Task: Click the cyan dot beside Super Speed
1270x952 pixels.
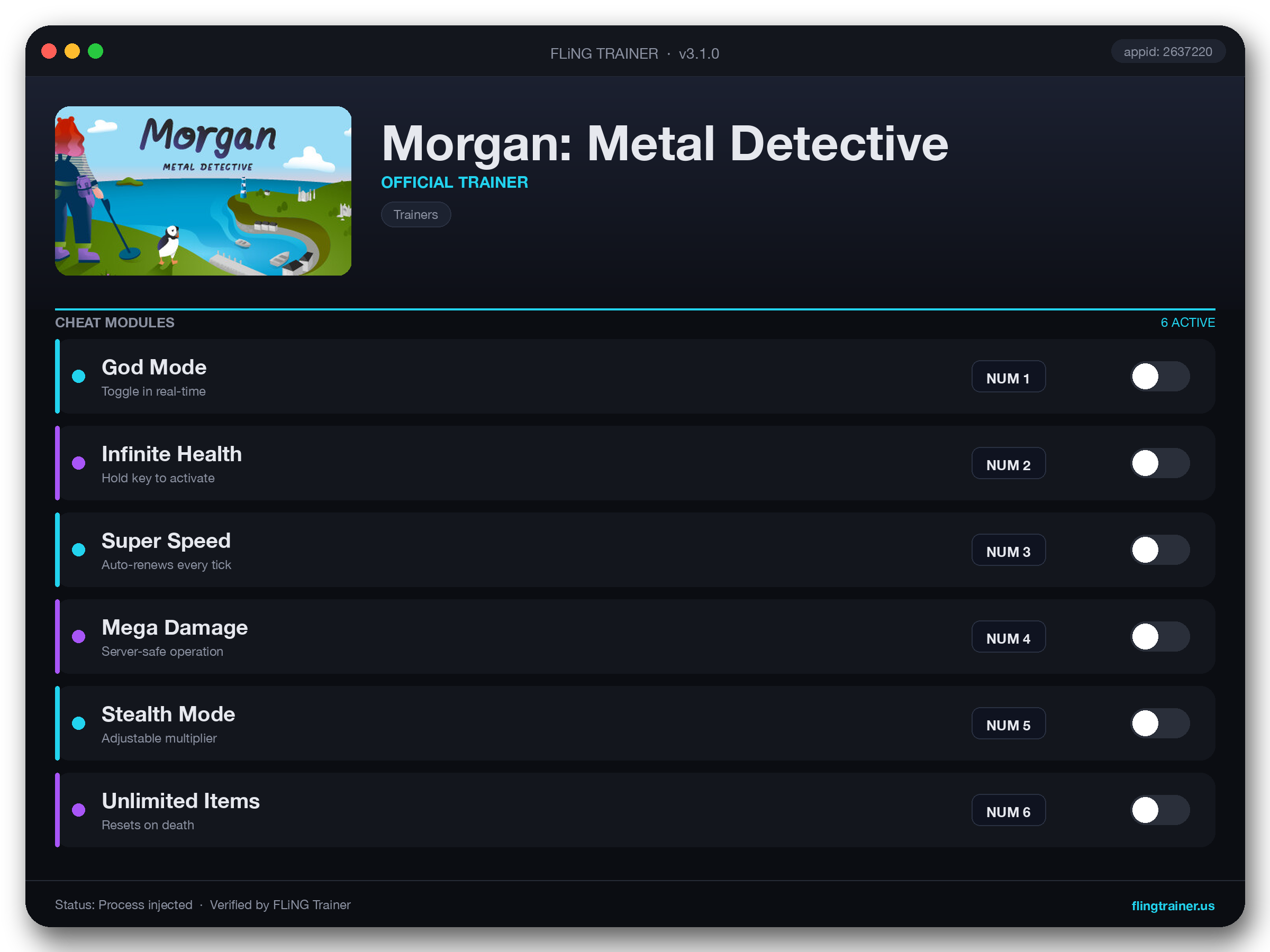Action: click(x=79, y=550)
